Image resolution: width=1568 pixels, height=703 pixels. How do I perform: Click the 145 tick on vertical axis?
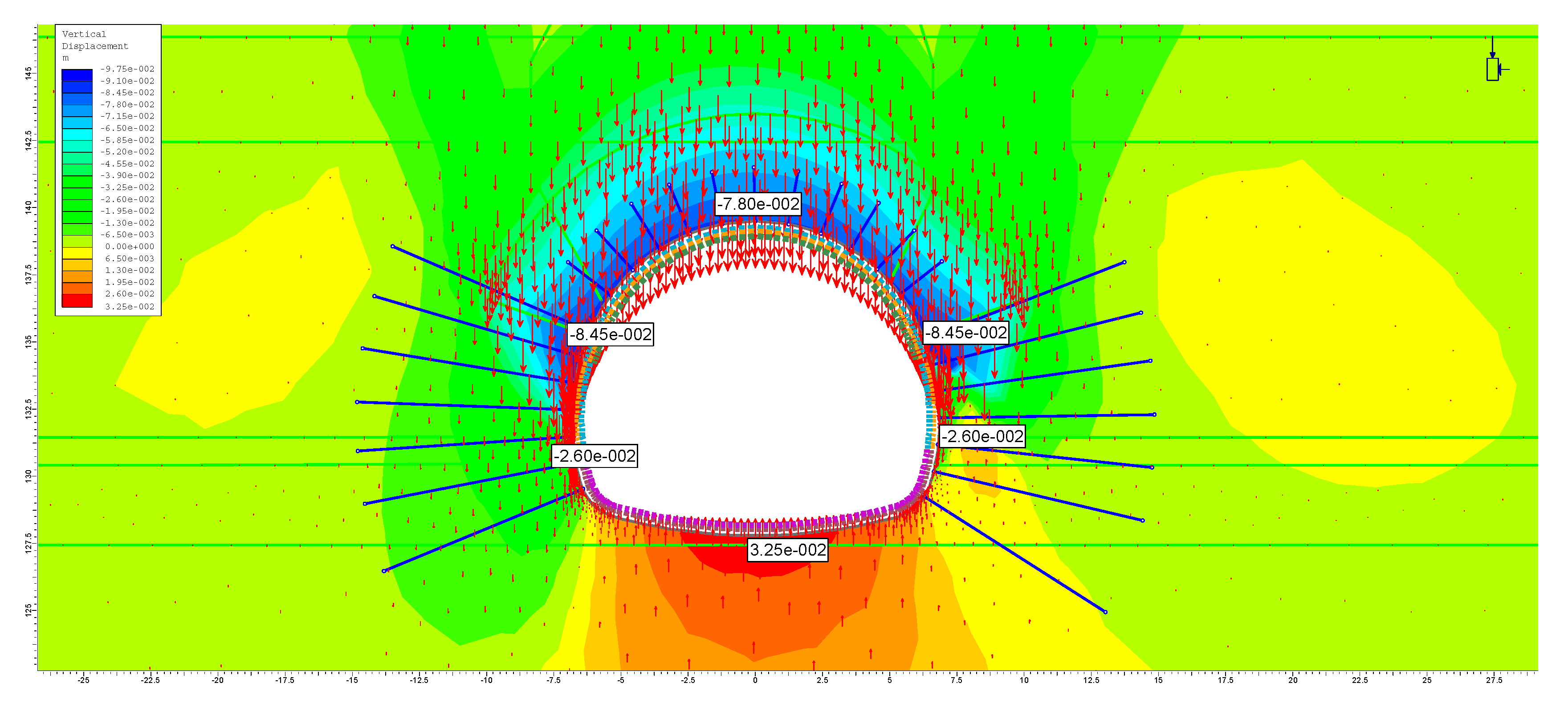tap(29, 73)
